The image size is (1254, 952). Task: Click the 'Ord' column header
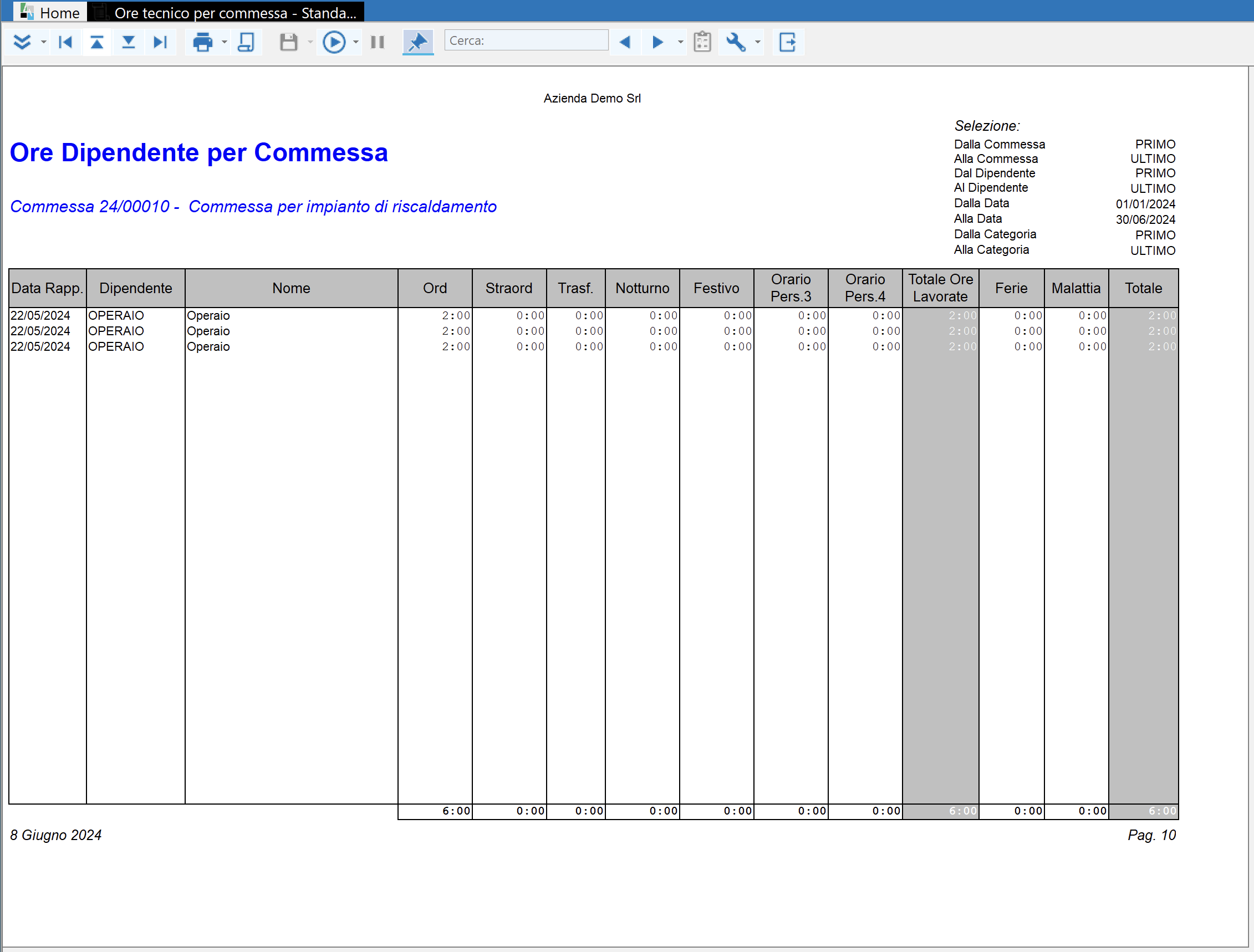[435, 289]
